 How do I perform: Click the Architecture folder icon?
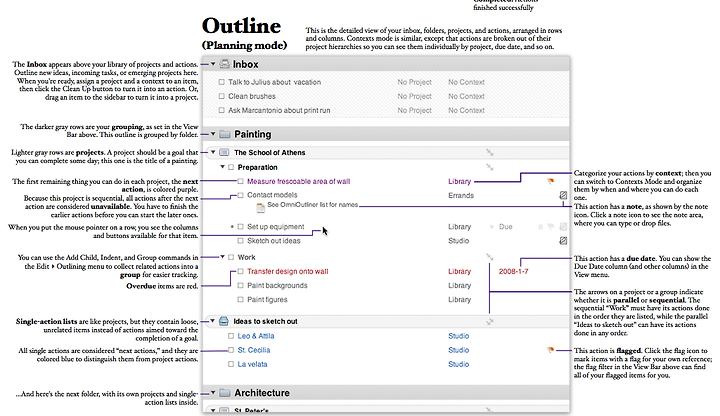tap(225, 393)
